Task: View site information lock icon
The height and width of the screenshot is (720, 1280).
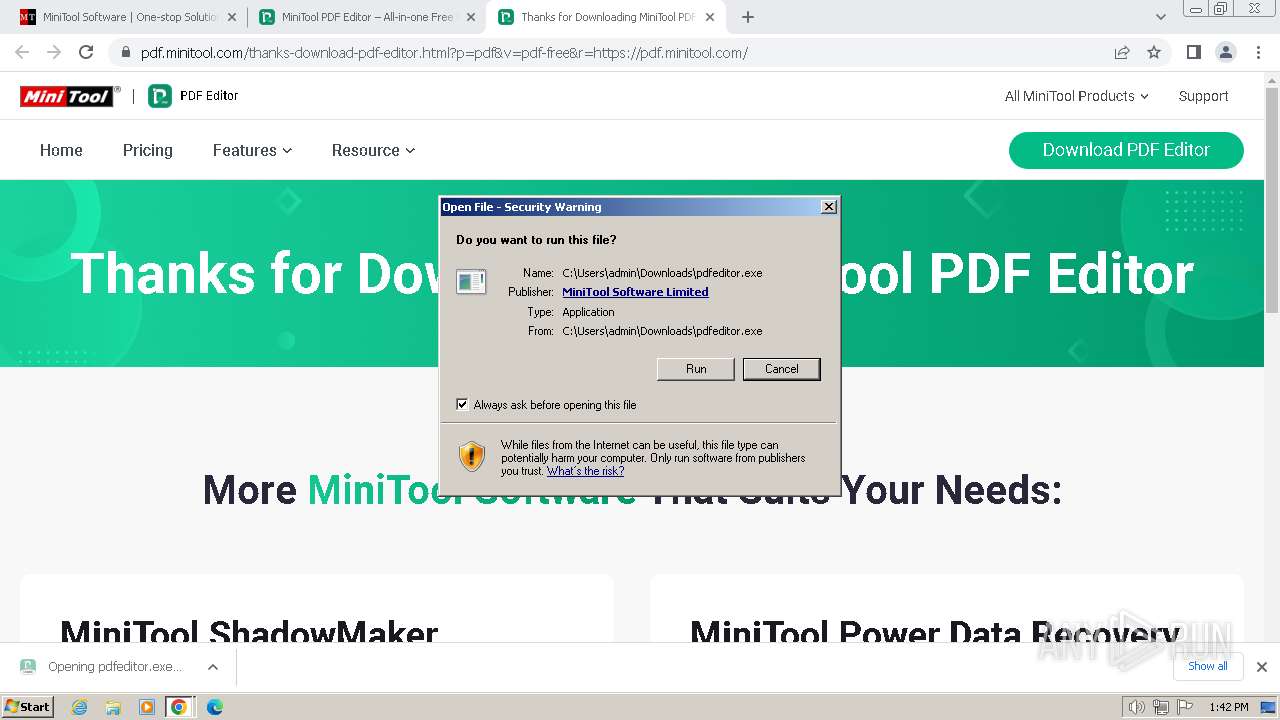Action: [x=125, y=53]
